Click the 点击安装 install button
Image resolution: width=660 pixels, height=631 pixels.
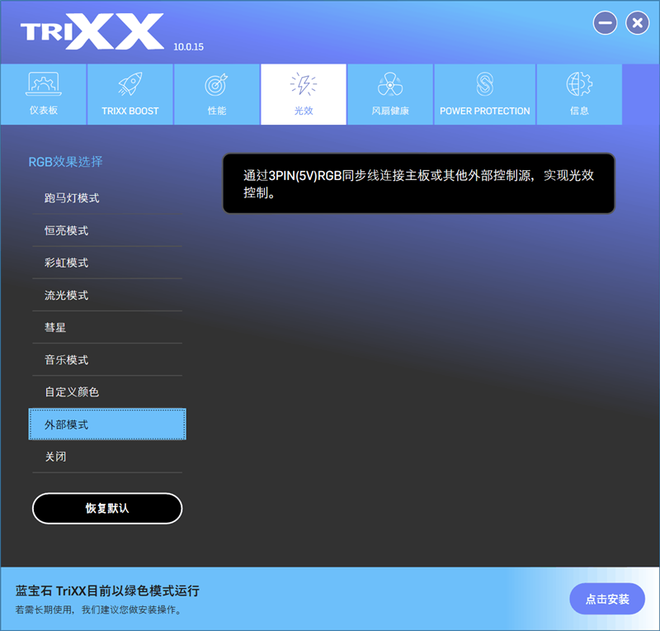607,599
